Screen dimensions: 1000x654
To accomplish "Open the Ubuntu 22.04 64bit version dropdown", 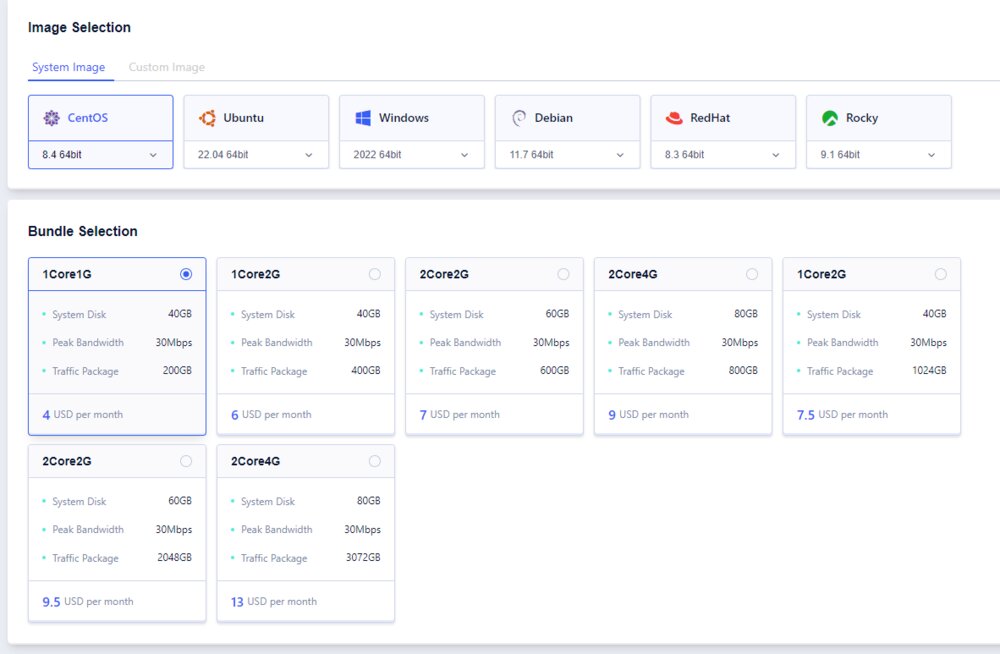I will pyautogui.click(x=256, y=154).
